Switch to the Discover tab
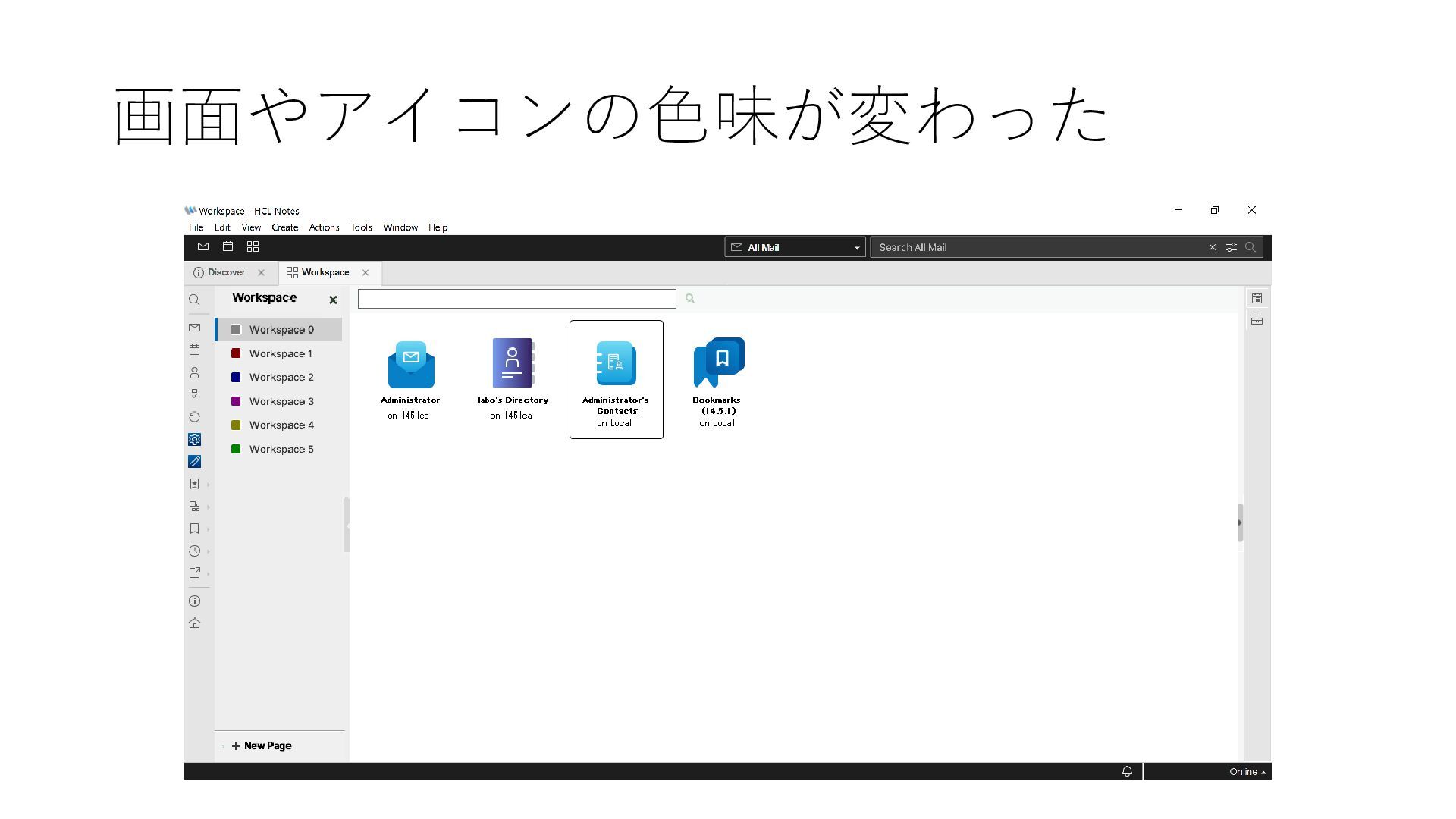Viewport: 1456px width, 819px height. [226, 272]
